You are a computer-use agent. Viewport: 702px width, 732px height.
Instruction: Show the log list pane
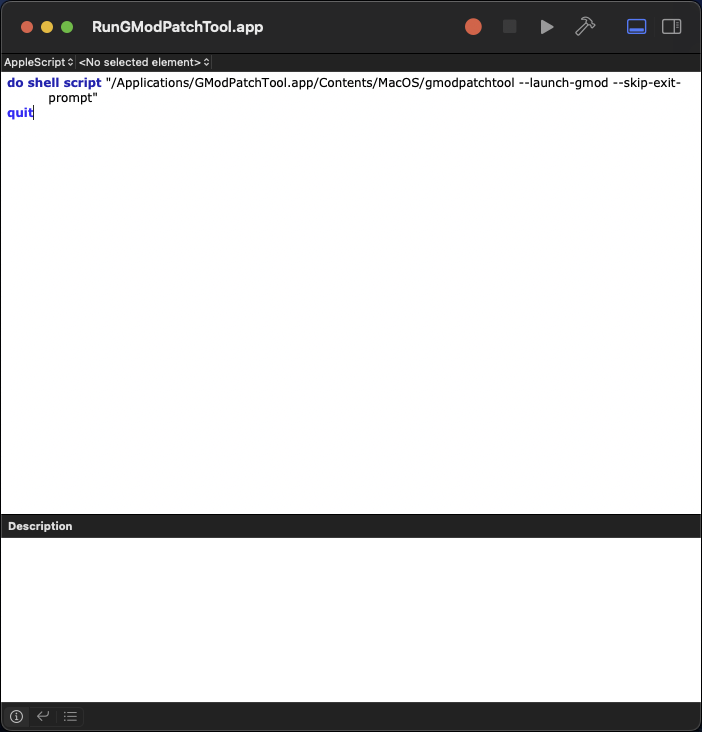point(70,716)
